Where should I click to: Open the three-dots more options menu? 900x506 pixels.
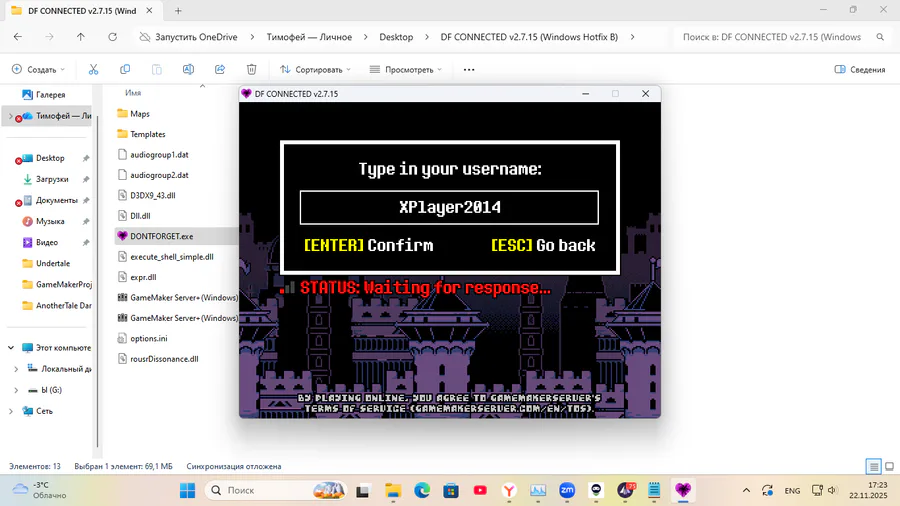point(469,69)
